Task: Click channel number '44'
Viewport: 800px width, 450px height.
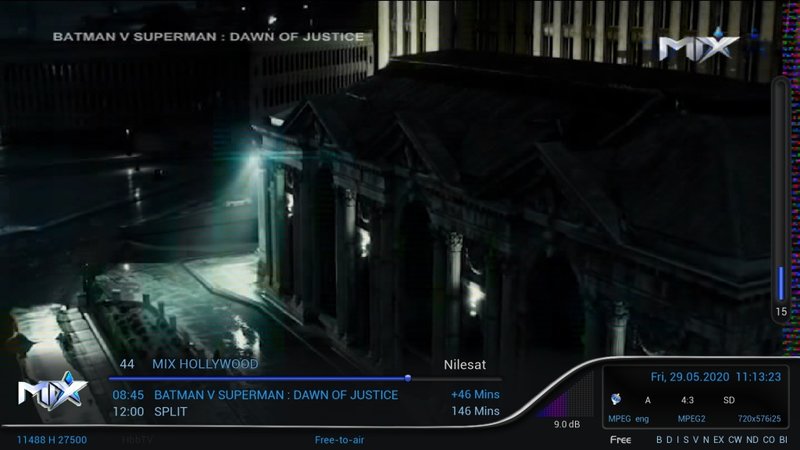Action: point(127,364)
